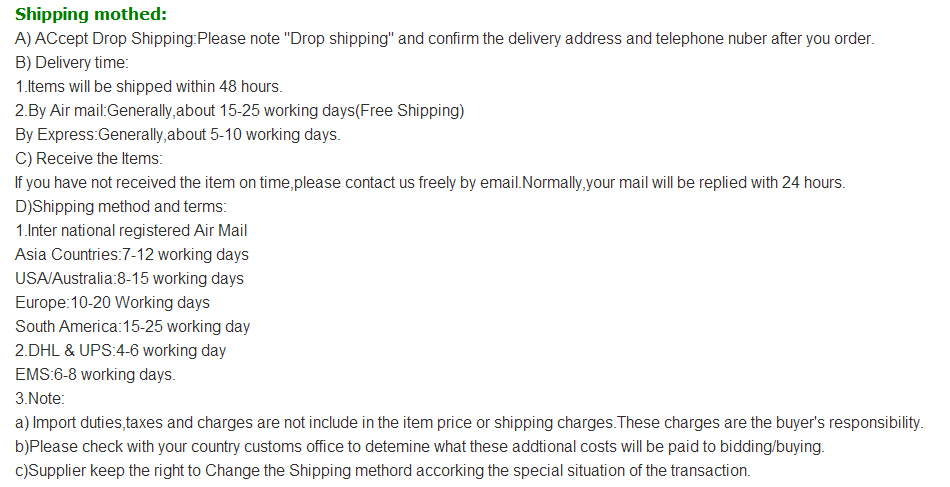Click the 'country customs office' note line
The image size is (950, 487).
click(x=420, y=446)
